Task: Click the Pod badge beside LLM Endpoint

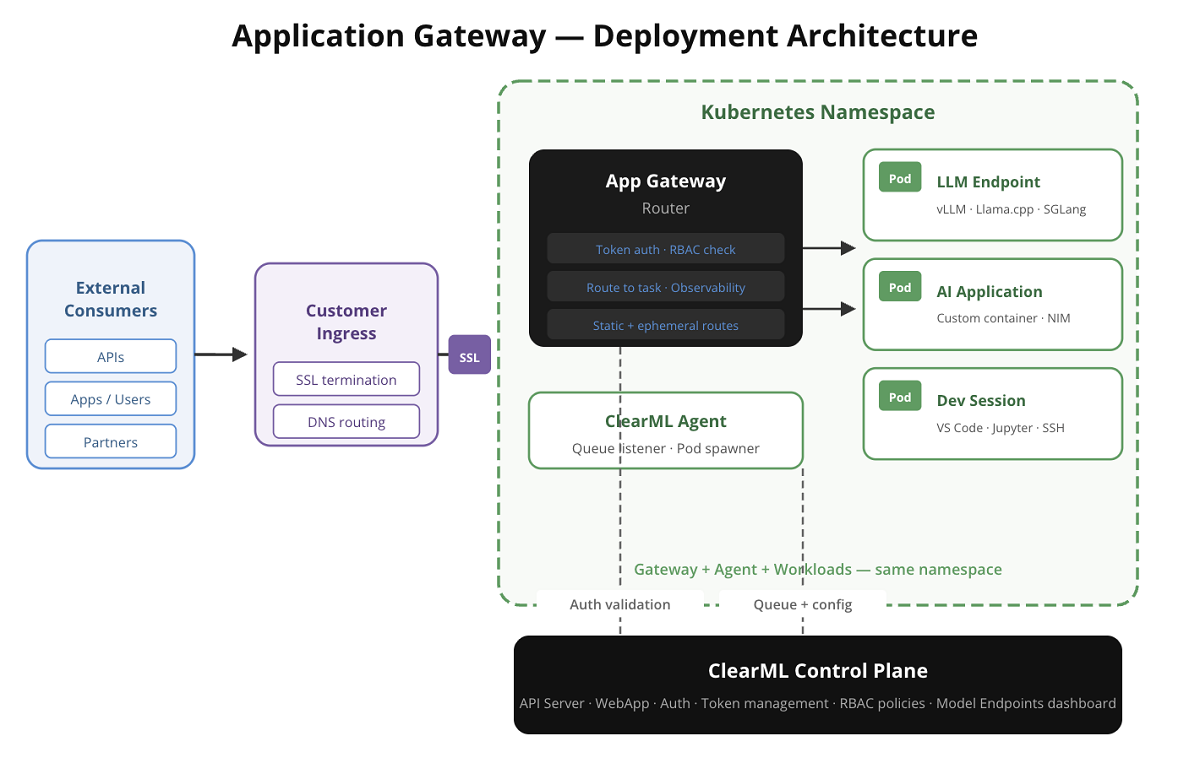Action: pyautogui.click(x=900, y=178)
